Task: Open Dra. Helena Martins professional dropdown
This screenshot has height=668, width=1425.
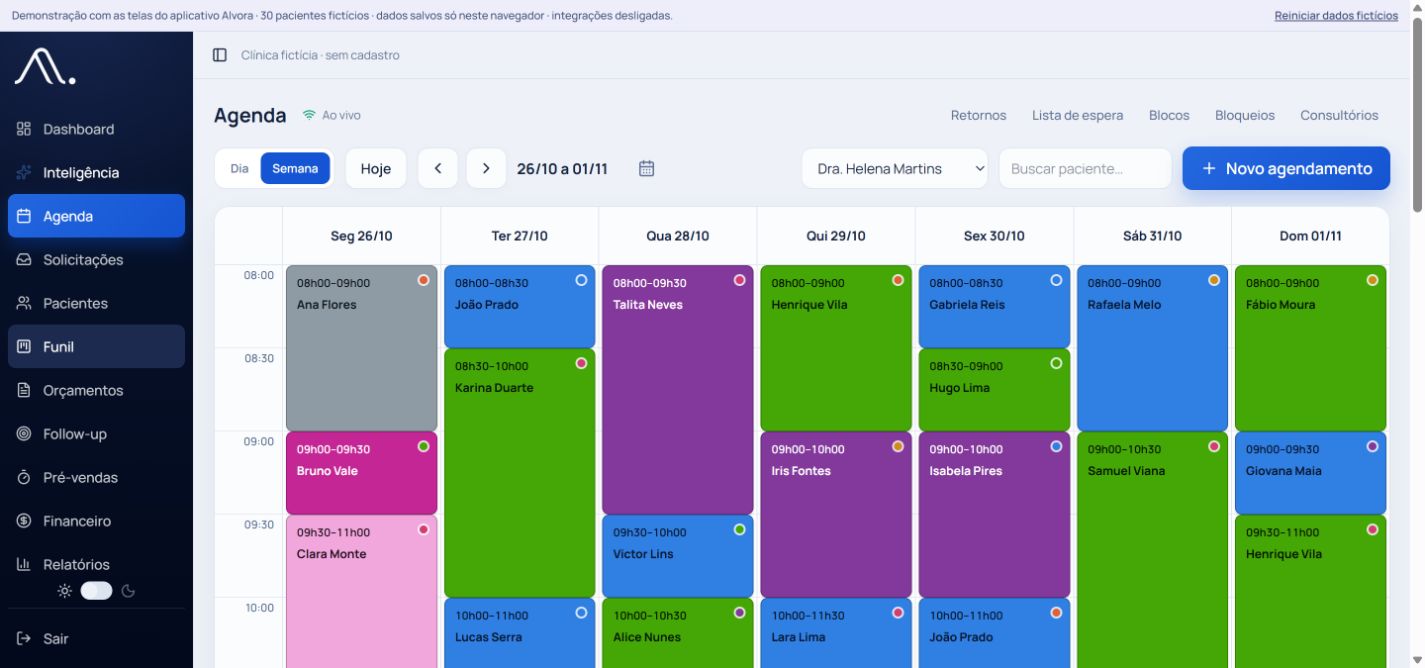Action: [x=894, y=168]
